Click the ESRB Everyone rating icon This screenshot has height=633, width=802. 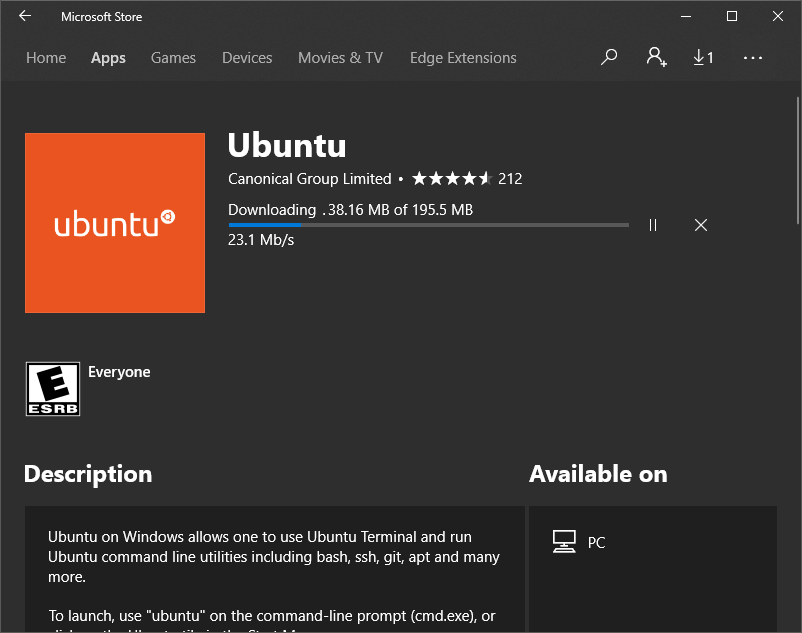(x=53, y=389)
